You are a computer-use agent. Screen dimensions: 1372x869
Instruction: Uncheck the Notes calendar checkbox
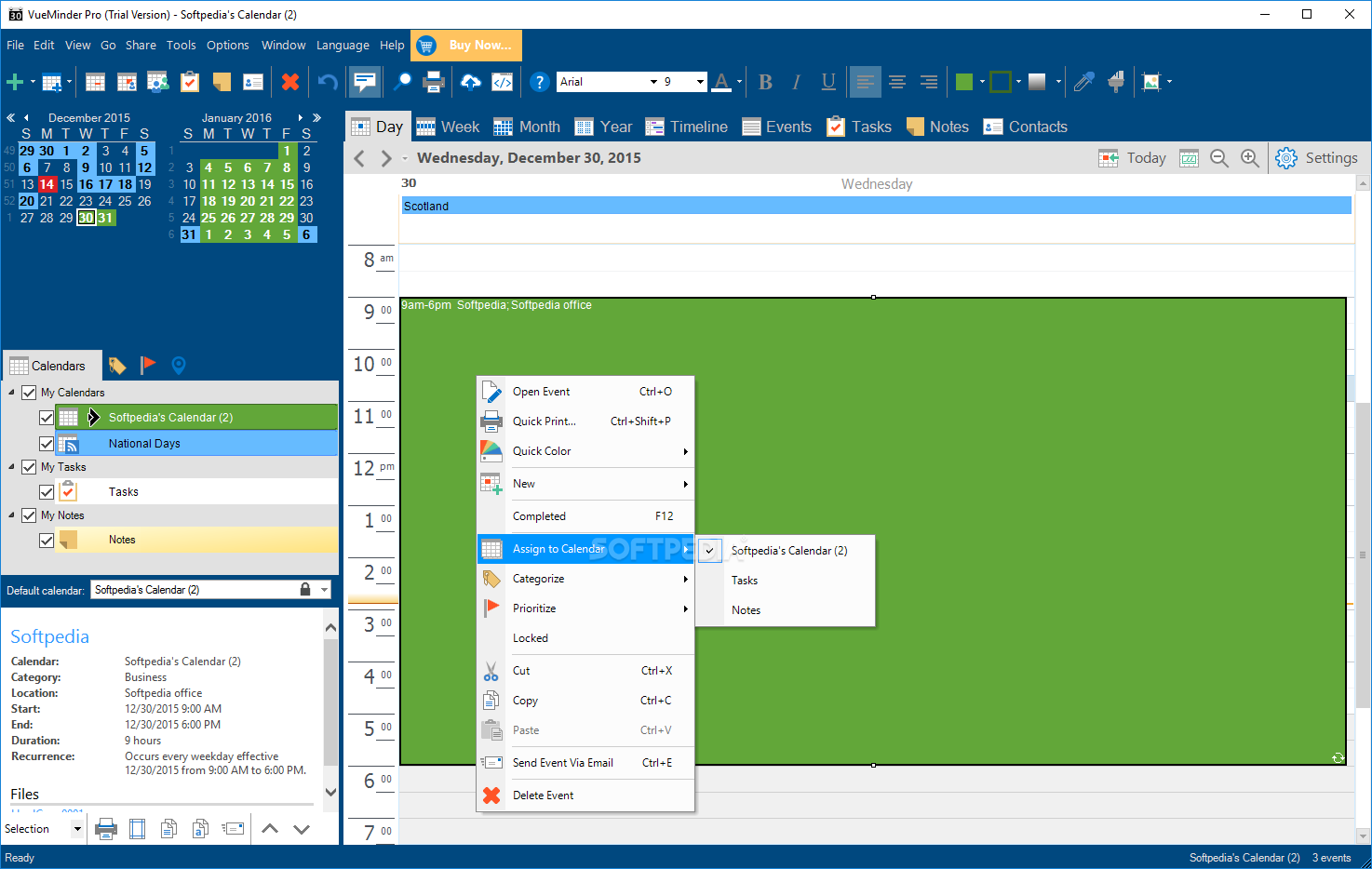[47, 540]
